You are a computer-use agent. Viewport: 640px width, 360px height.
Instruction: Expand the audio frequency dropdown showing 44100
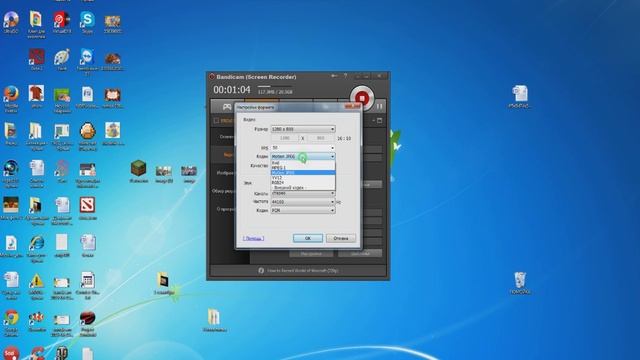pos(303,202)
